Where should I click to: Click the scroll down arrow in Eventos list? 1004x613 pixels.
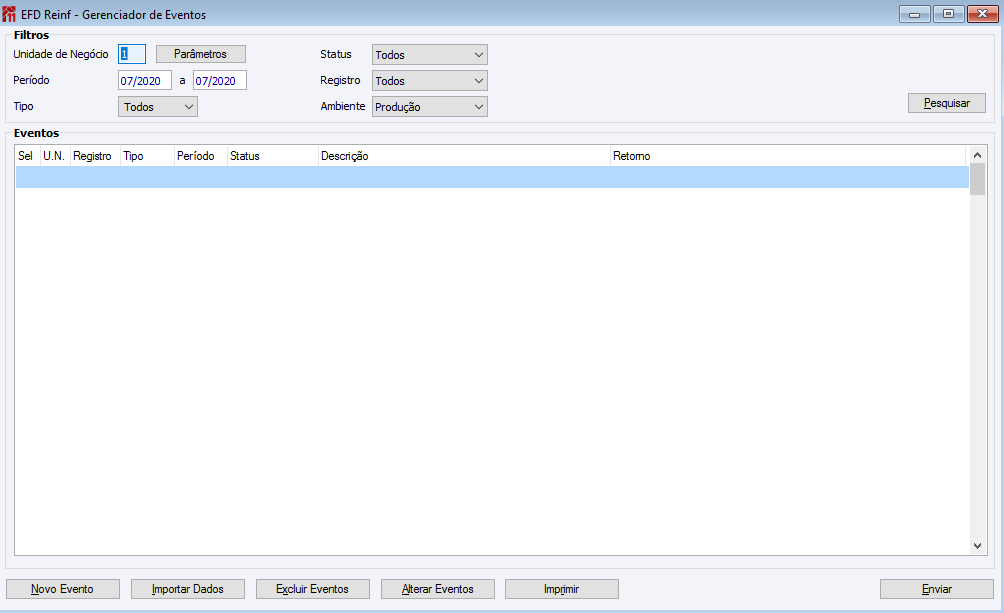(x=977, y=546)
